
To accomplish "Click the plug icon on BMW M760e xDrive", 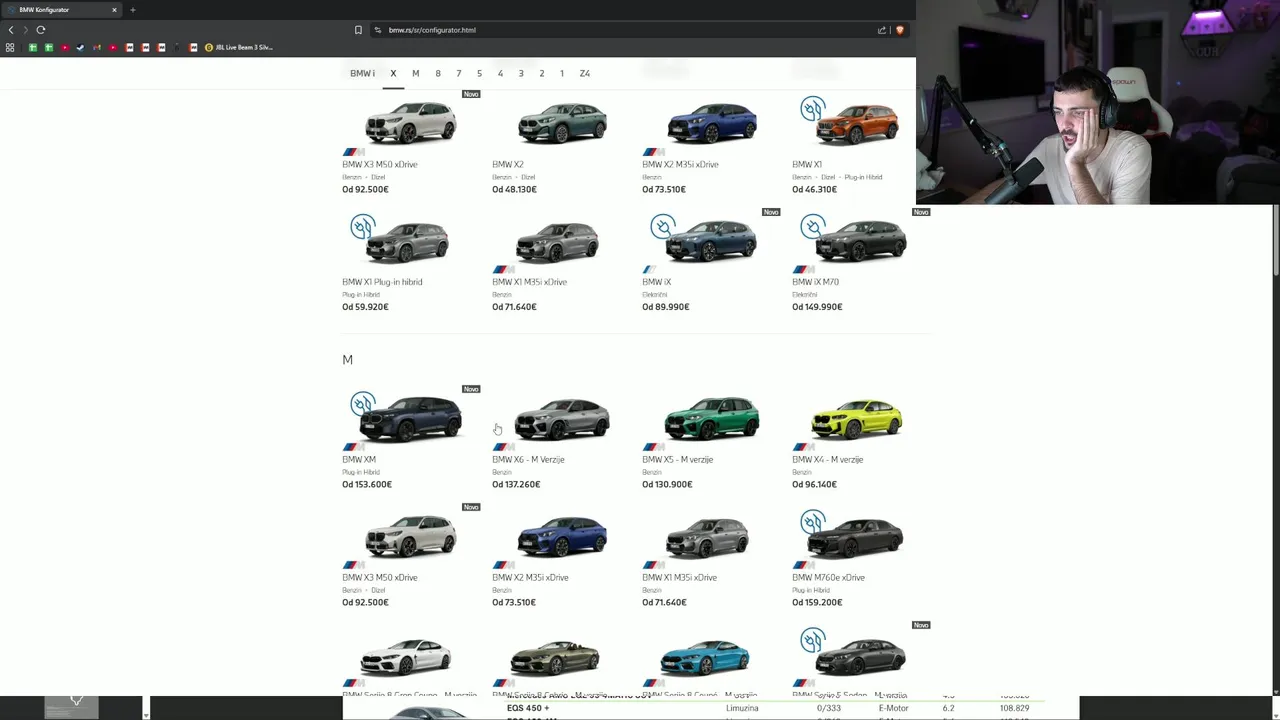I will (812, 522).
